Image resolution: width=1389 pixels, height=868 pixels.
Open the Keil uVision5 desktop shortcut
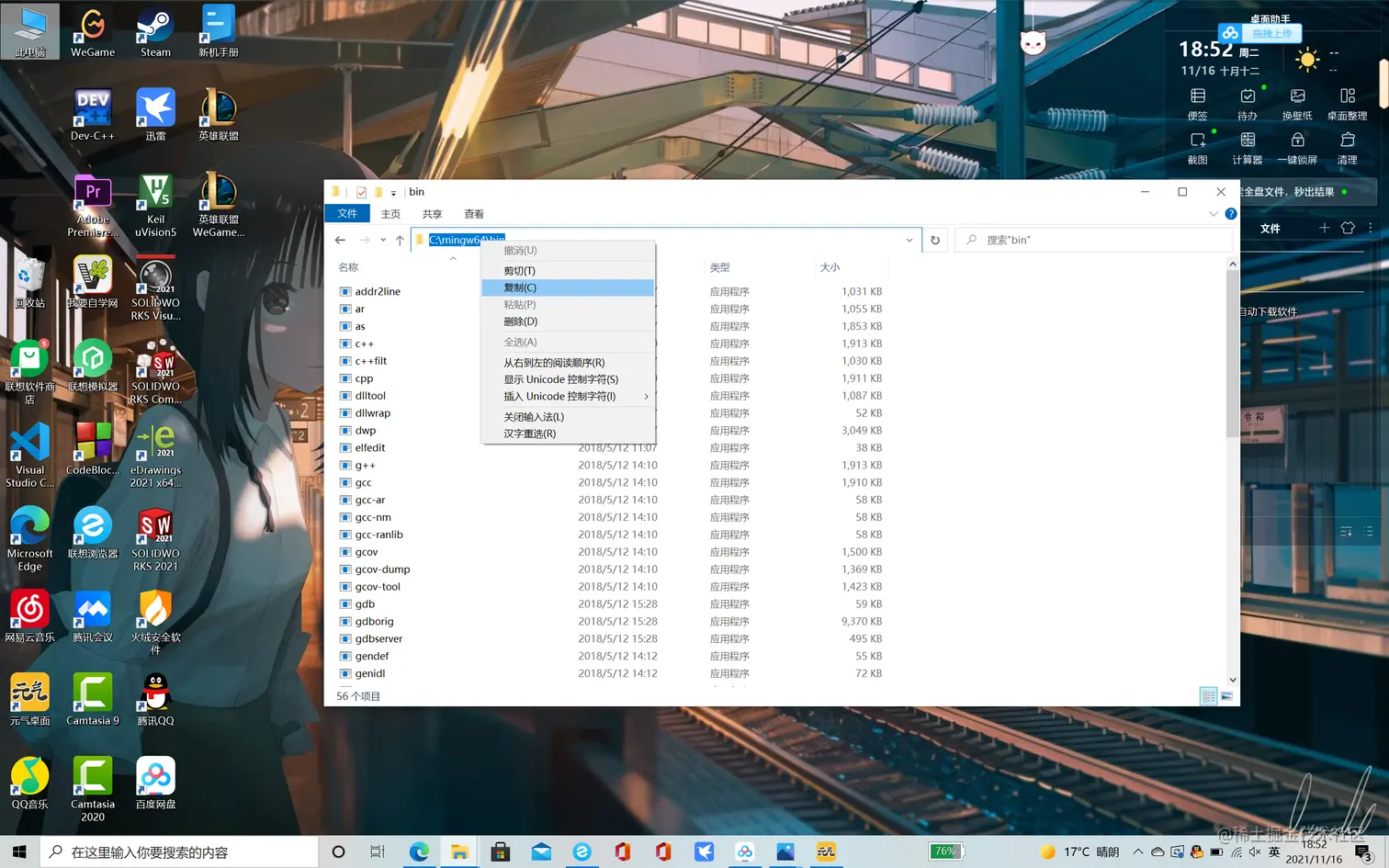click(x=155, y=206)
